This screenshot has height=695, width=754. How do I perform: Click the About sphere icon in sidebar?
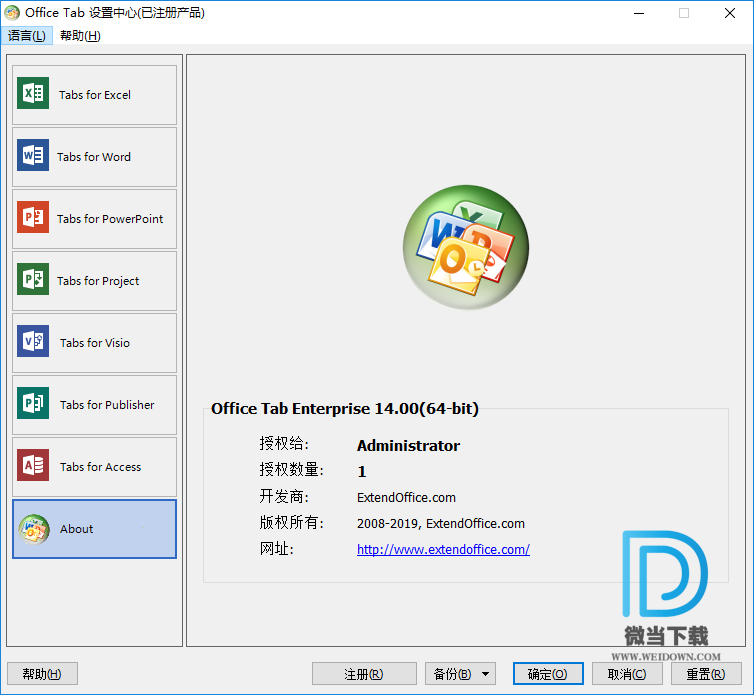point(34,530)
